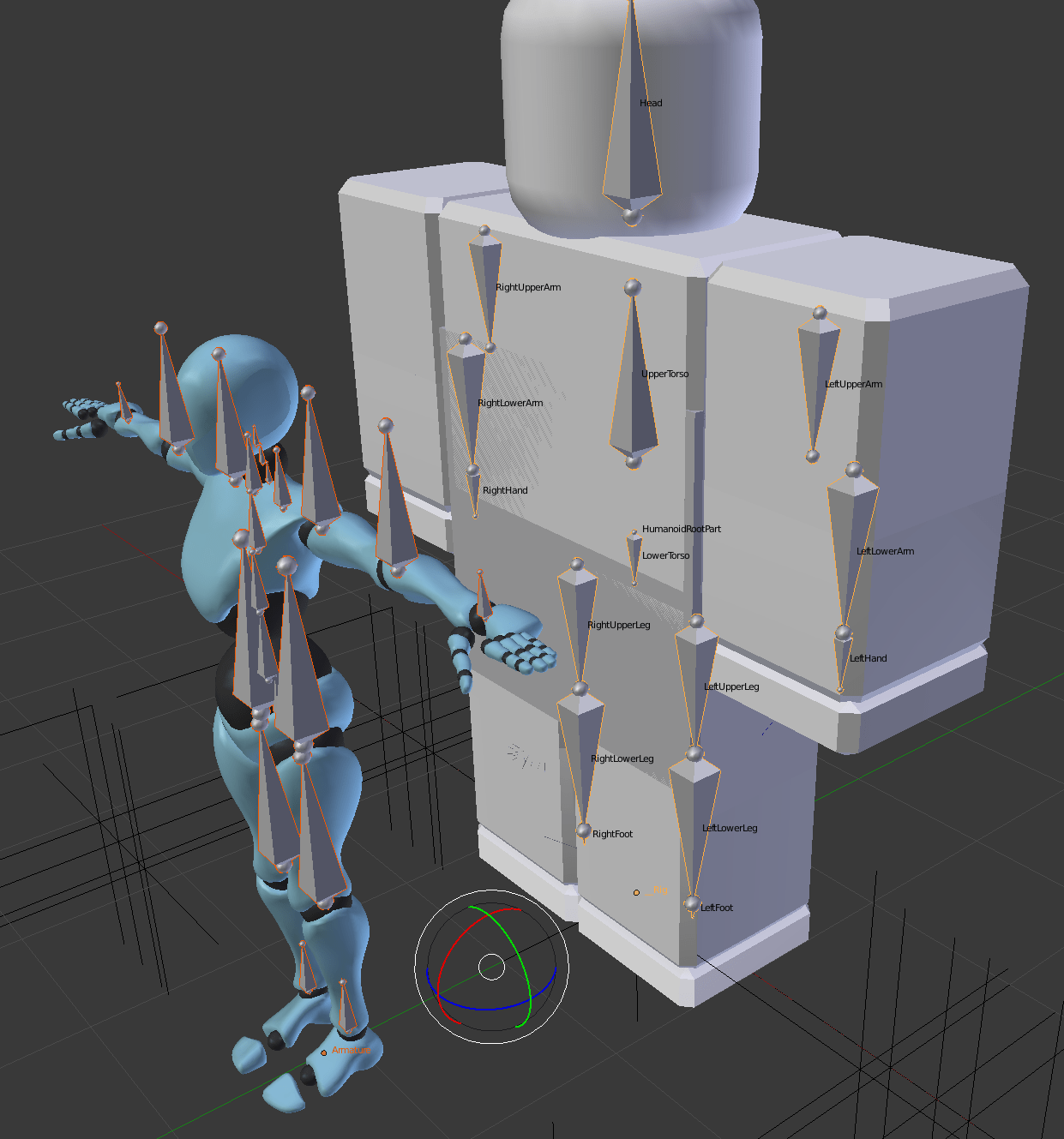Click the LeftFoot bone label

(716, 908)
